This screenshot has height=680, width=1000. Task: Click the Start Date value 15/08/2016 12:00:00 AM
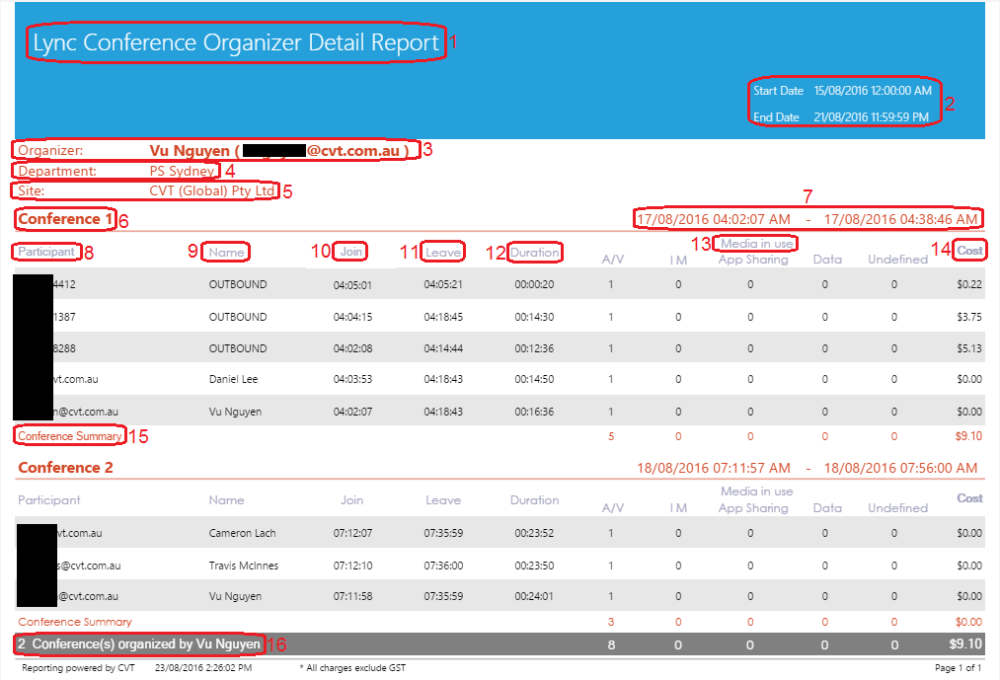click(872, 91)
